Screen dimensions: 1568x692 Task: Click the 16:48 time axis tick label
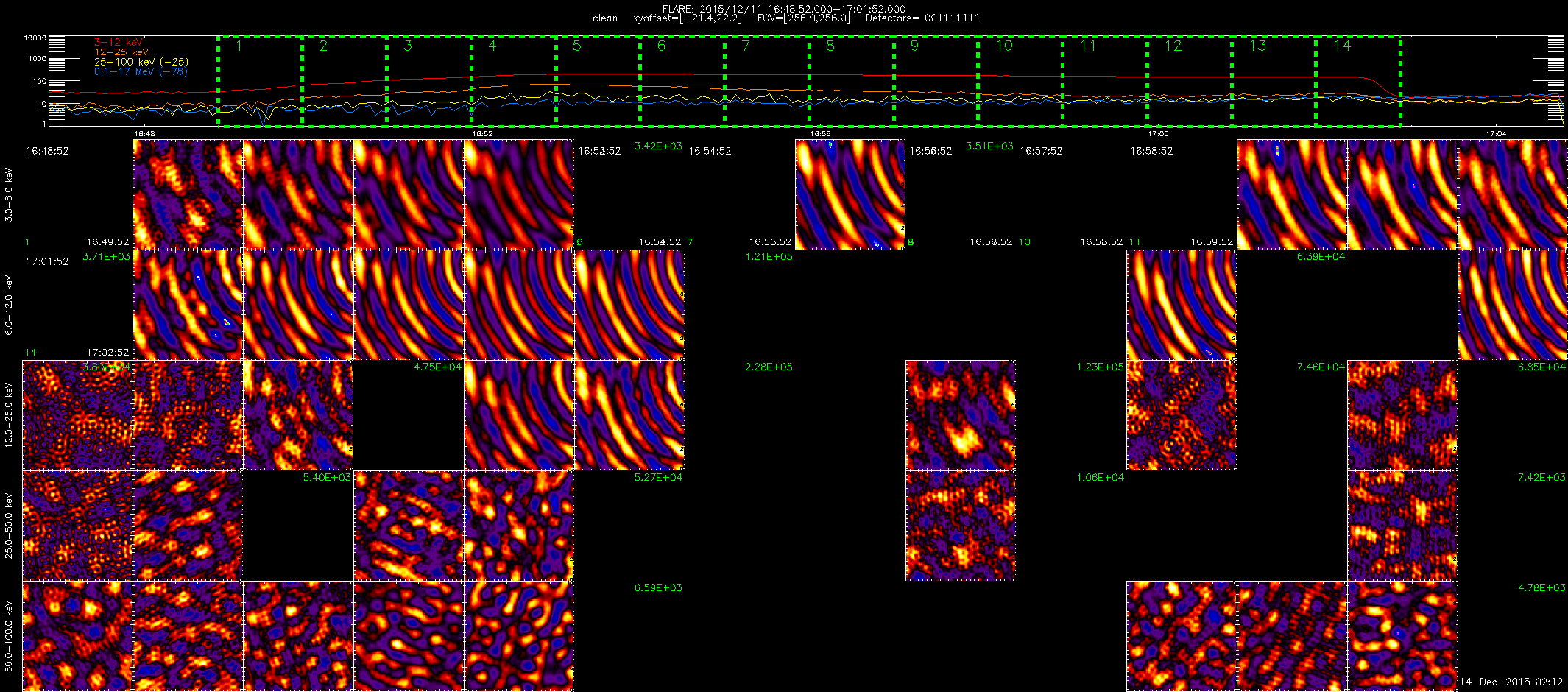[144, 134]
